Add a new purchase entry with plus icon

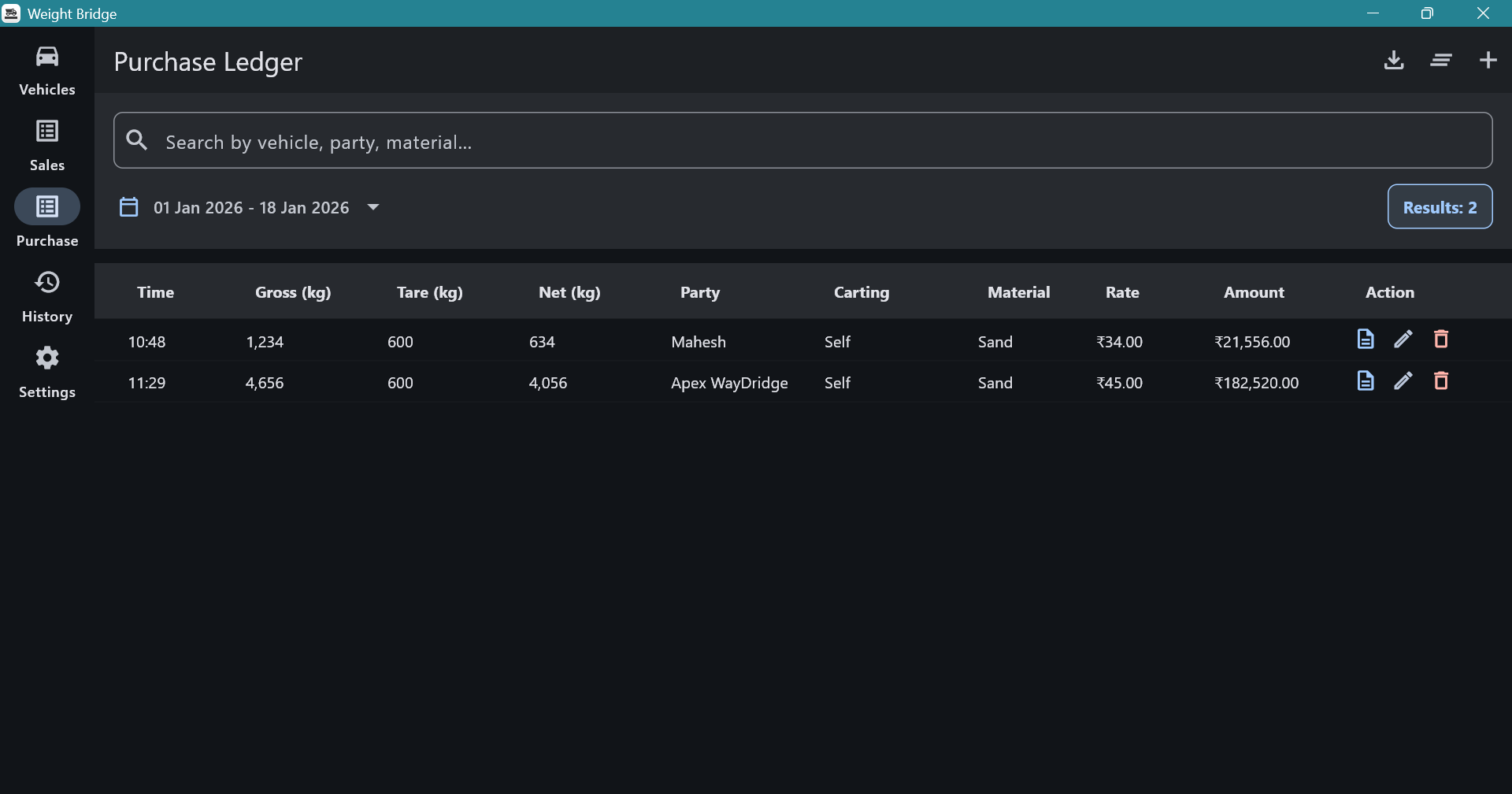[x=1488, y=60]
